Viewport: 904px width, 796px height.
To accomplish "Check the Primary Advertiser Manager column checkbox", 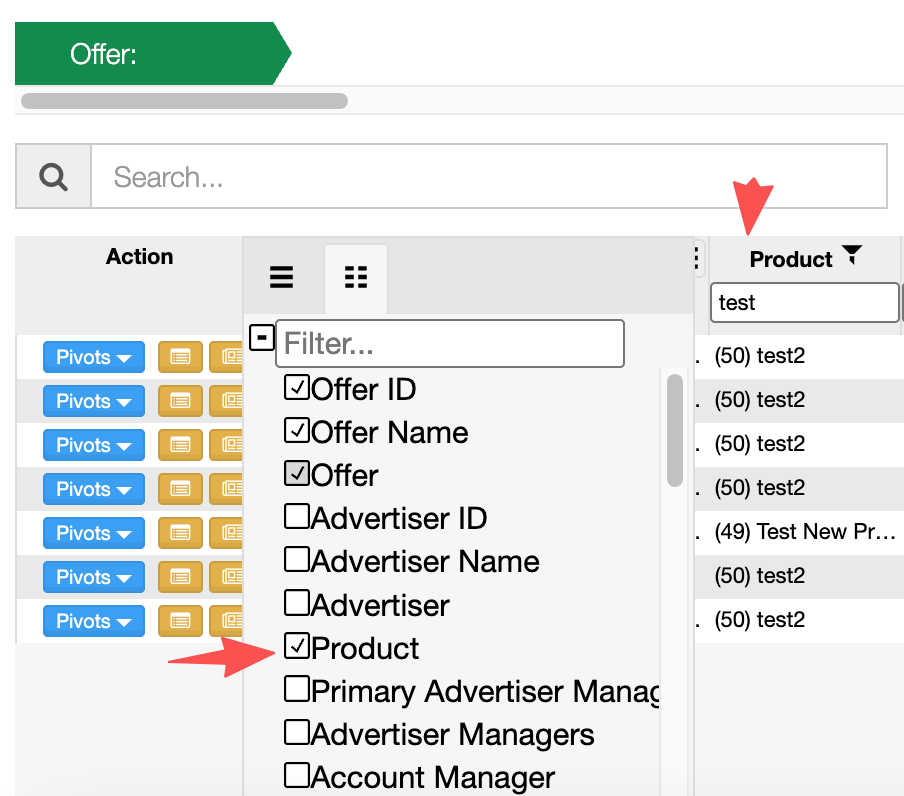I will 297,689.
